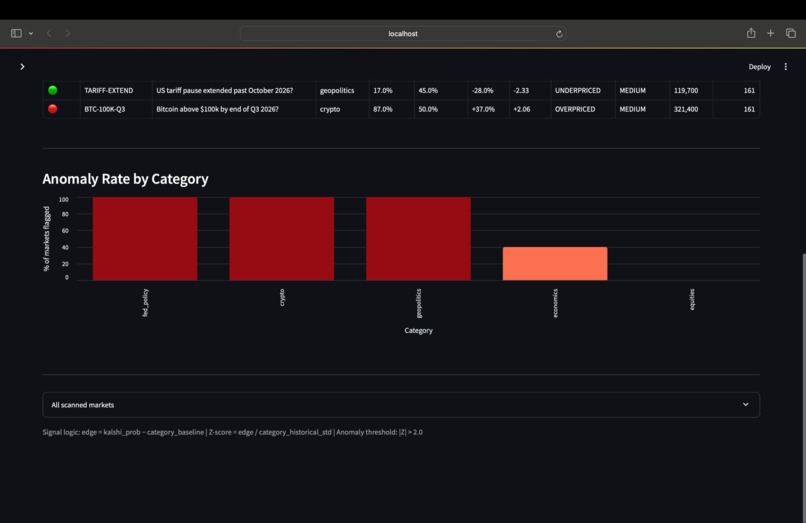Click the equities axis label
The image size is (806, 523).
pos(692,299)
